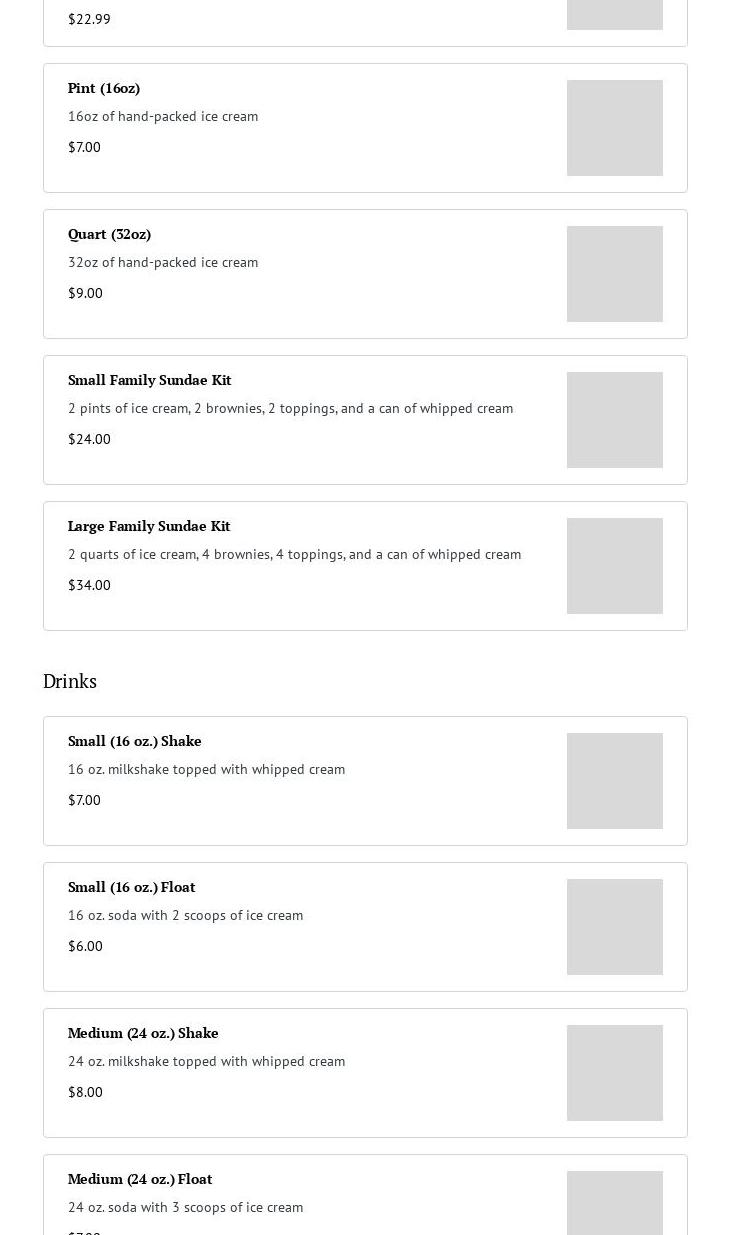Viewport: 730px width, 1235px height.
Task: Choose the Large Family Sundae Kit title
Action: 149,526
